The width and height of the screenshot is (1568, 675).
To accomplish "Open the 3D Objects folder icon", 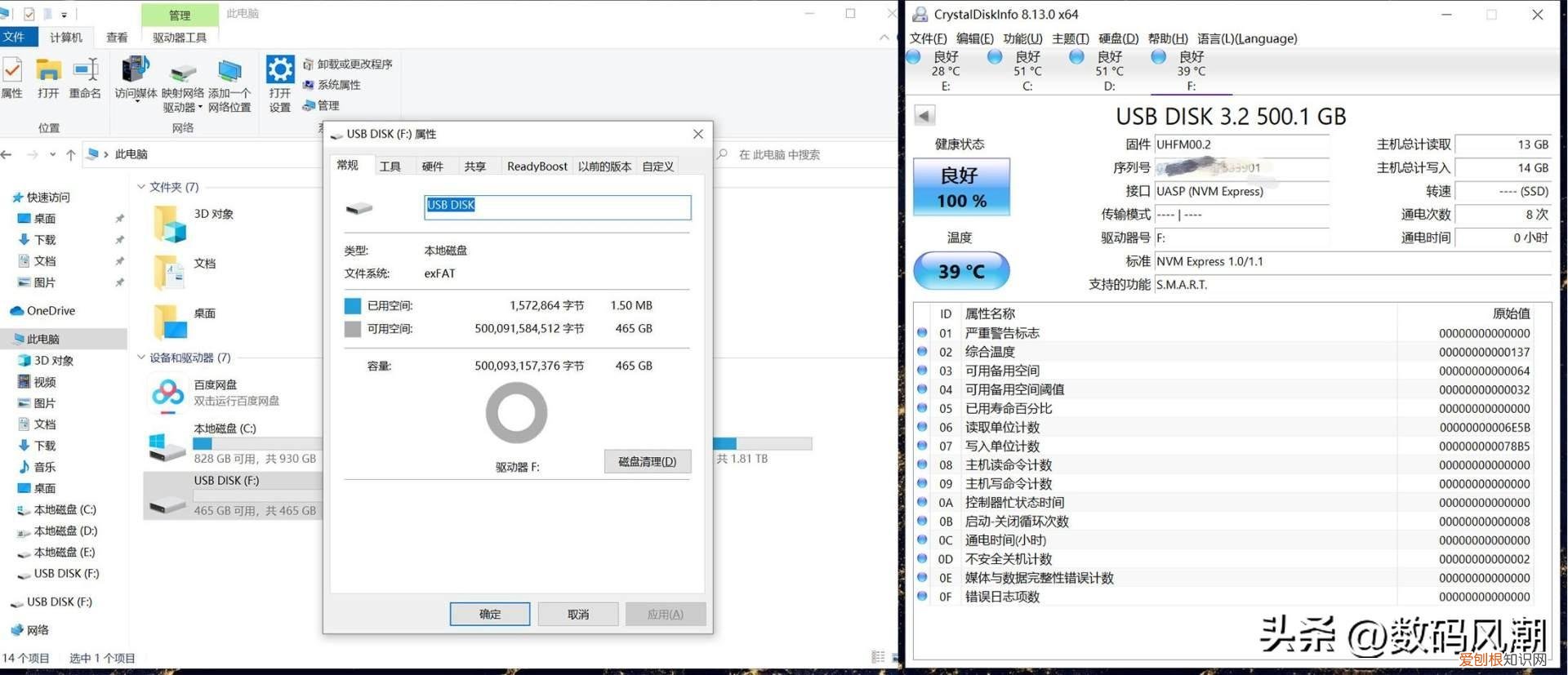I will point(170,224).
